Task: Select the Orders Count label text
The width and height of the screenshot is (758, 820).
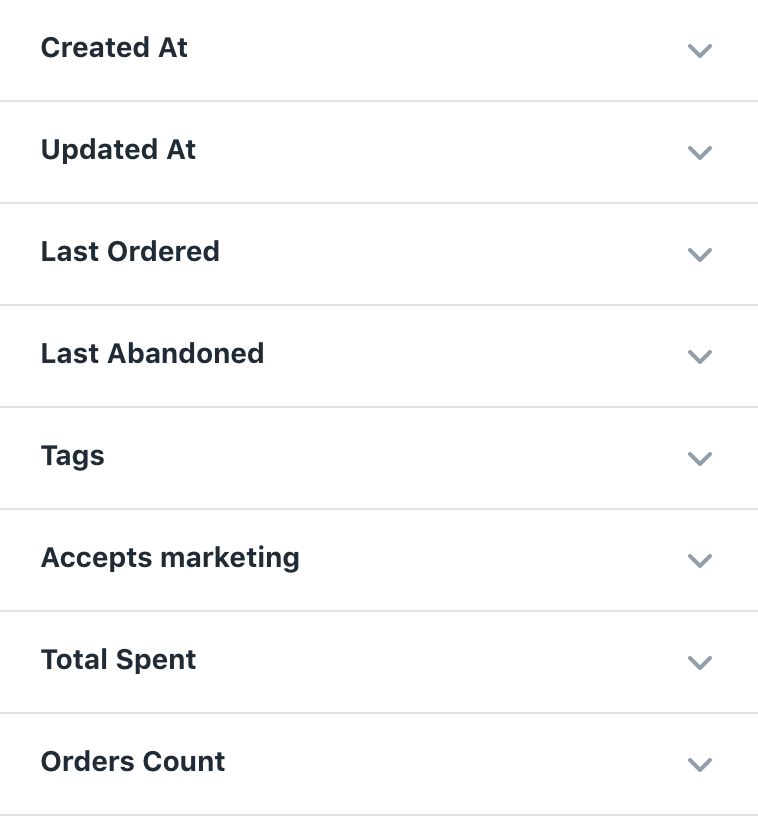Action: [133, 762]
